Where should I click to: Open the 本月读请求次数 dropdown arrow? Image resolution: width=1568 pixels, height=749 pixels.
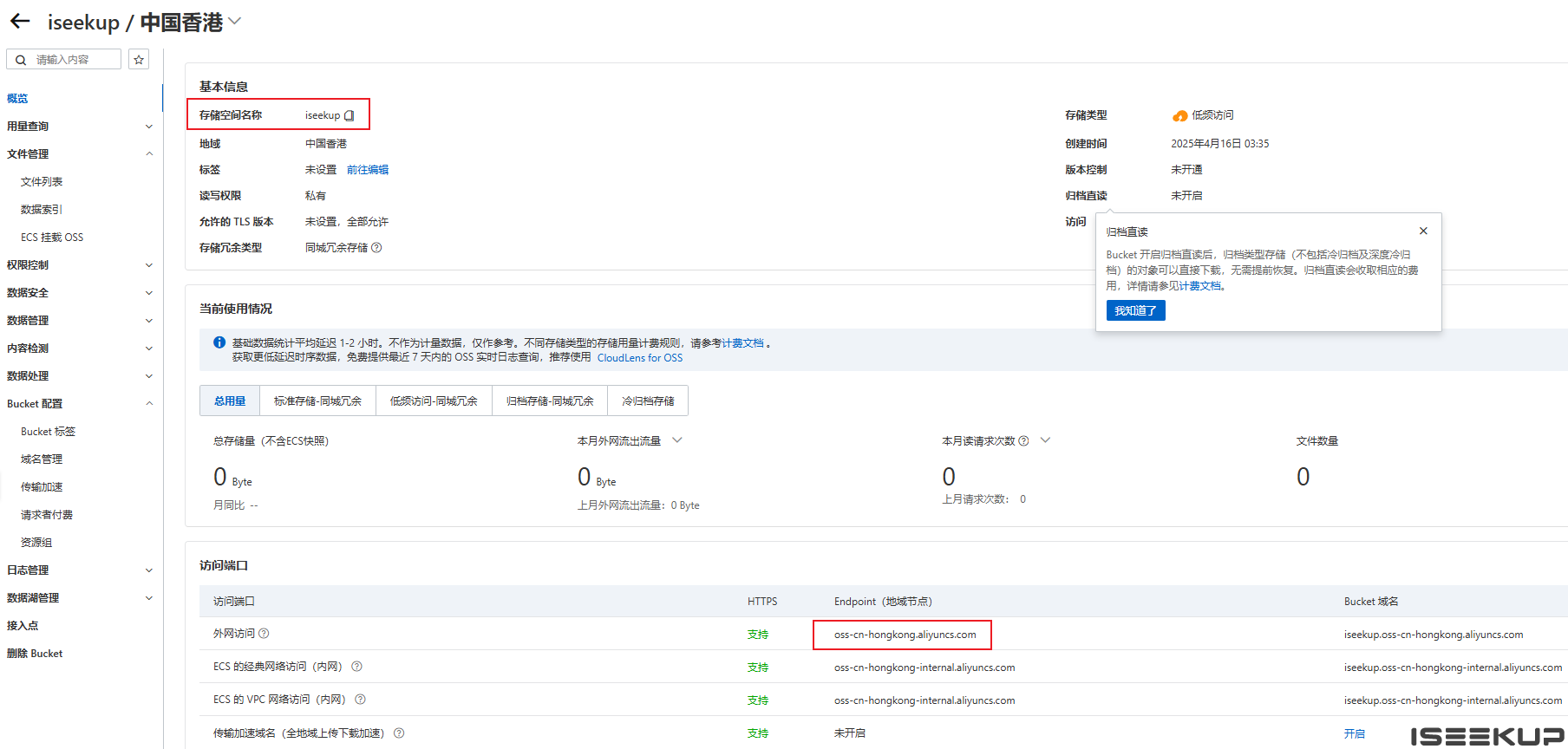click(x=1045, y=440)
